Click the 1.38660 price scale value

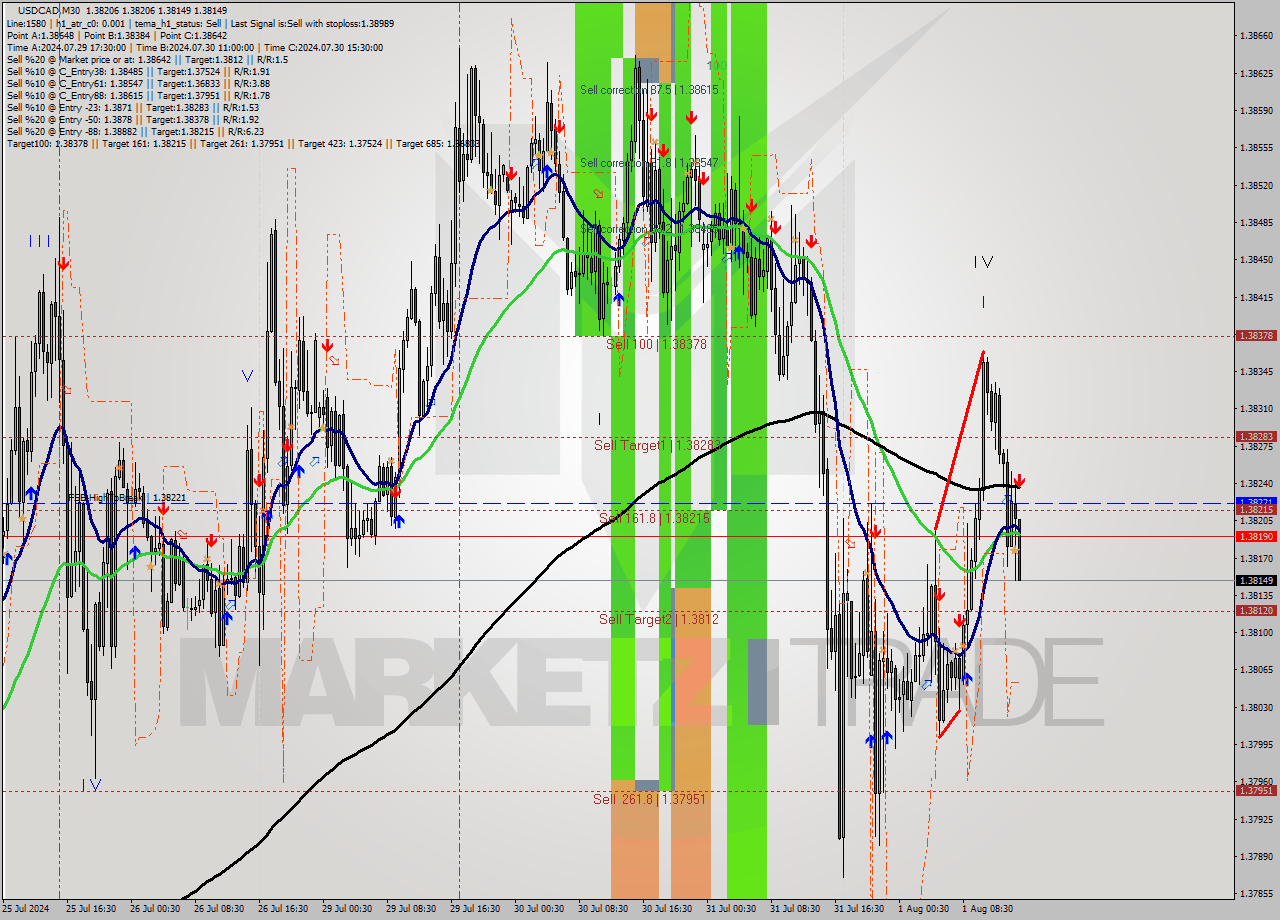[1255, 35]
